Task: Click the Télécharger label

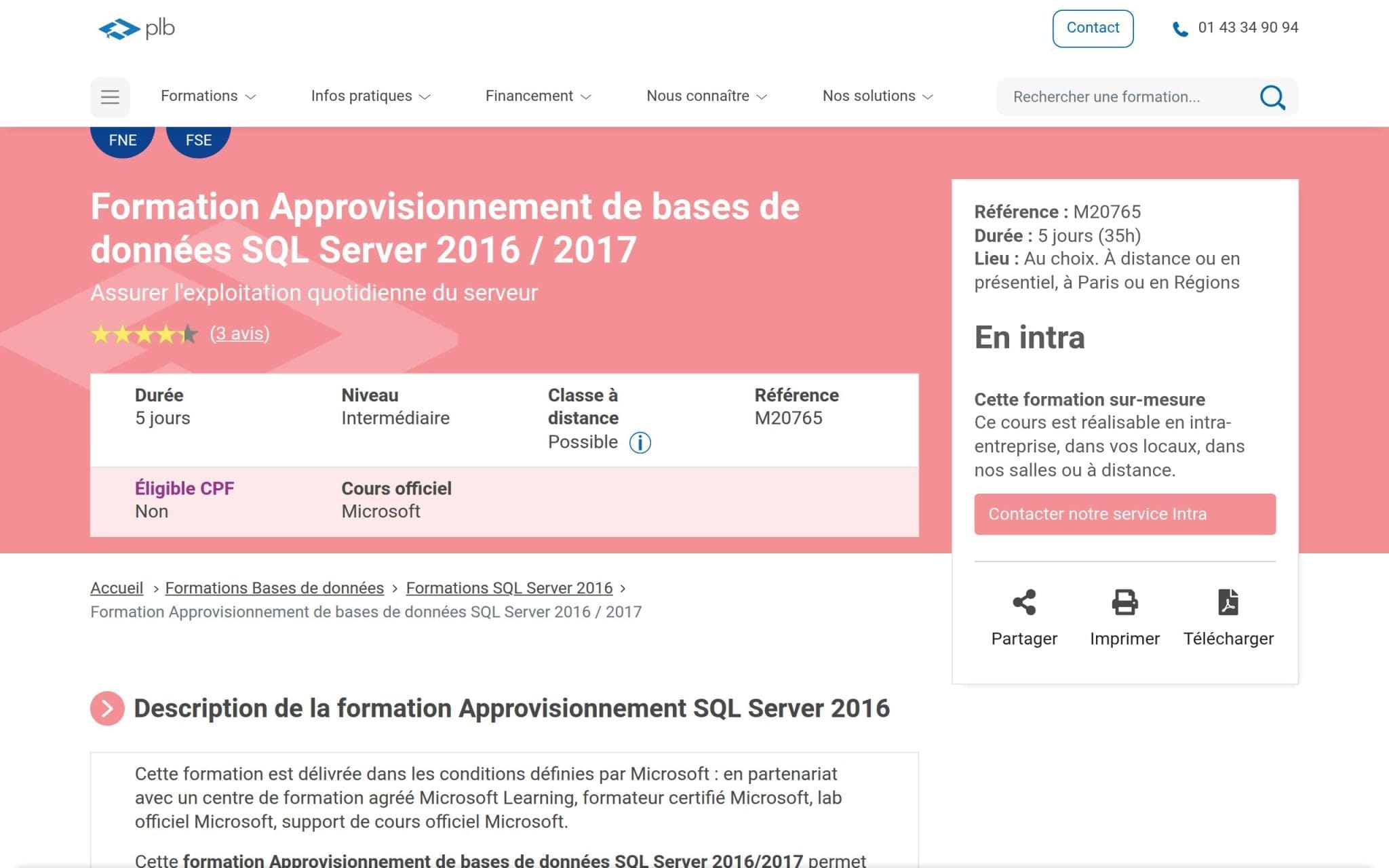Action: pos(1228,639)
